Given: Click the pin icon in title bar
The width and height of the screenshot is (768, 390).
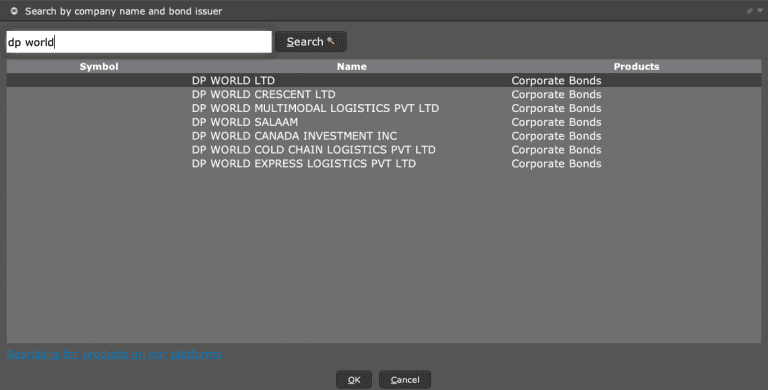Looking at the screenshot, I should 749,11.
